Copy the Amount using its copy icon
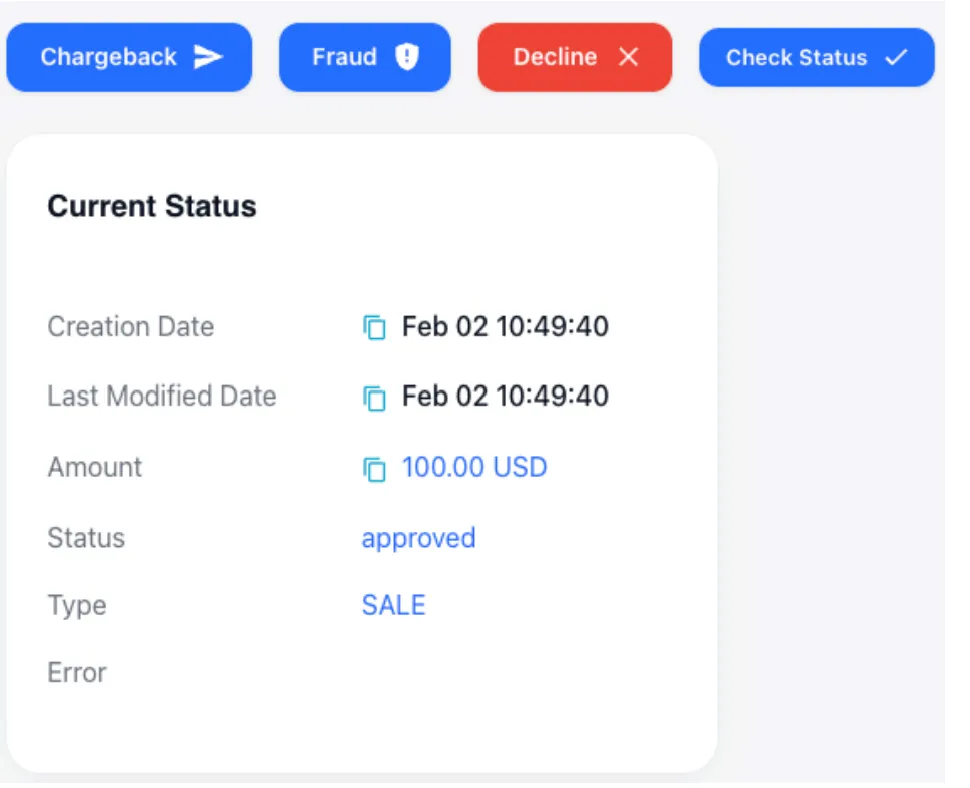This screenshot has width=970, height=788. coord(374,469)
